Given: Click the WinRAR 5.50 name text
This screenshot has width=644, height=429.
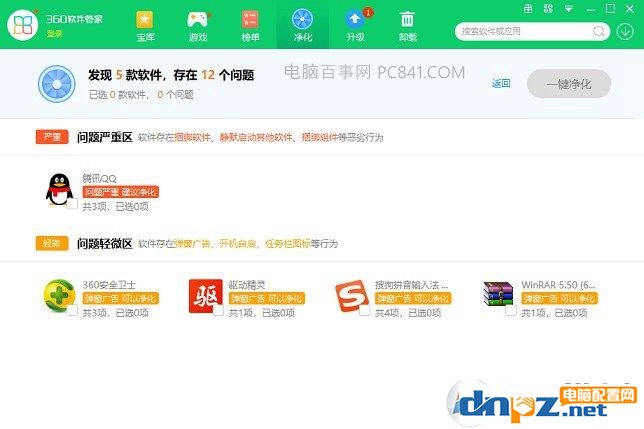Looking at the screenshot, I should pos(558,285).
